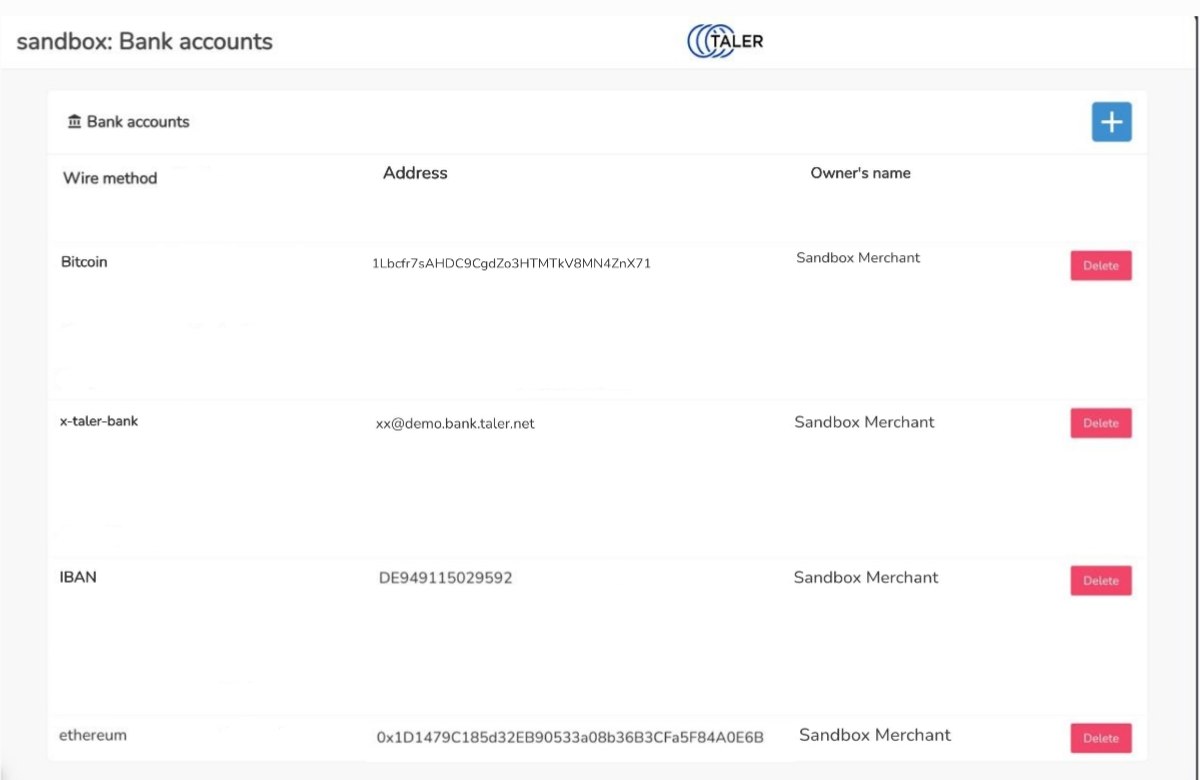
Task: Select the ethereum address starting with 0x1D1479
Action: [x=570, y=738]
